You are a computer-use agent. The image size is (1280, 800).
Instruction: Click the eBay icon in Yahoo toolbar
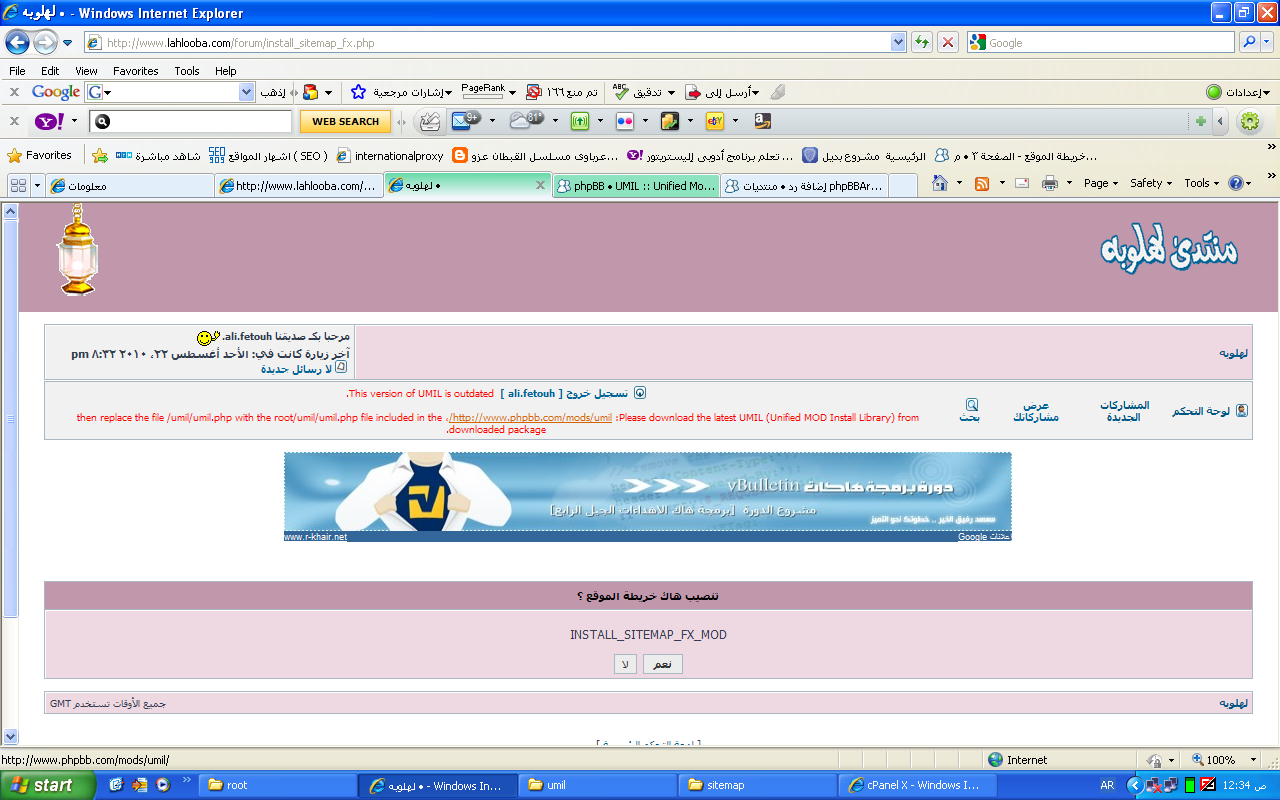[x=714, y=121]
